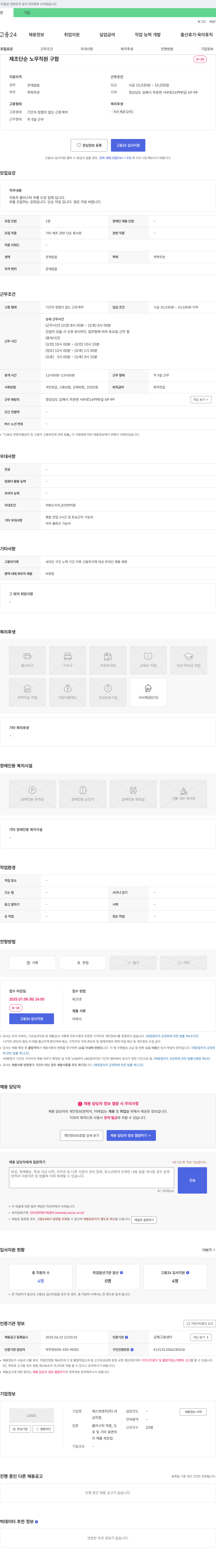Click the 열람차단 button

tap(43, 1429)
